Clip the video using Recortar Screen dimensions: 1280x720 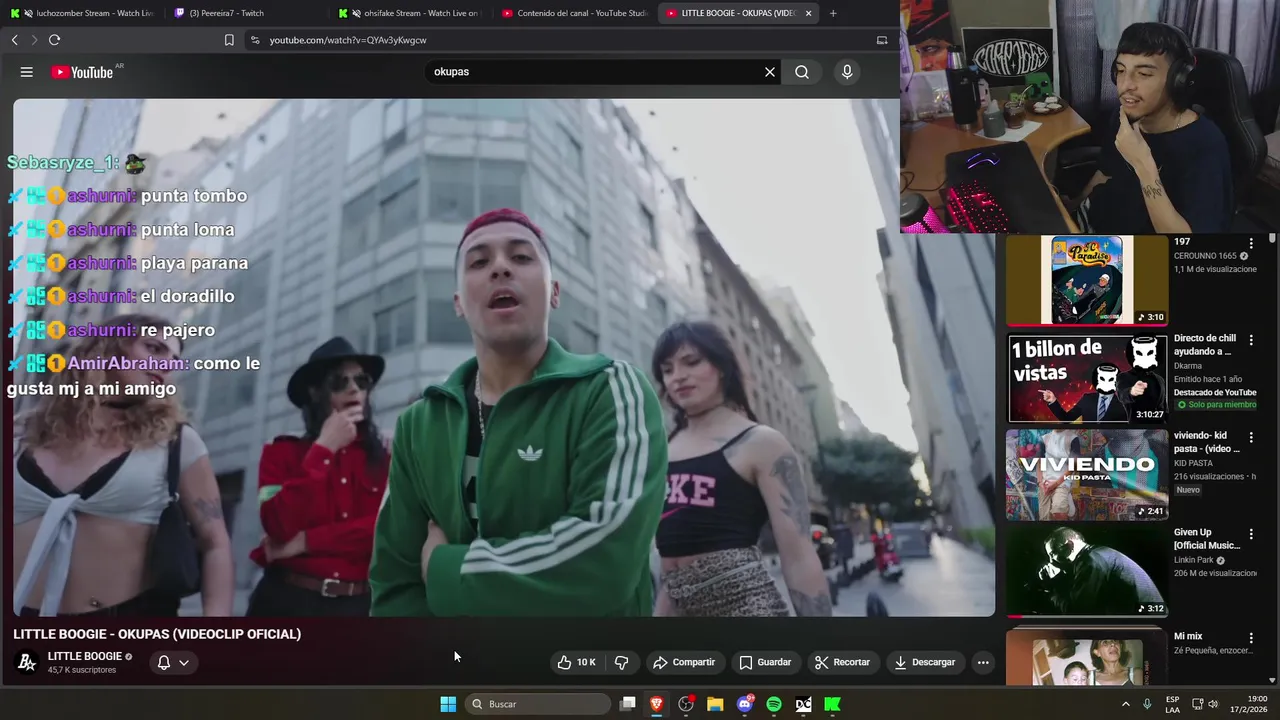[842, 662]
